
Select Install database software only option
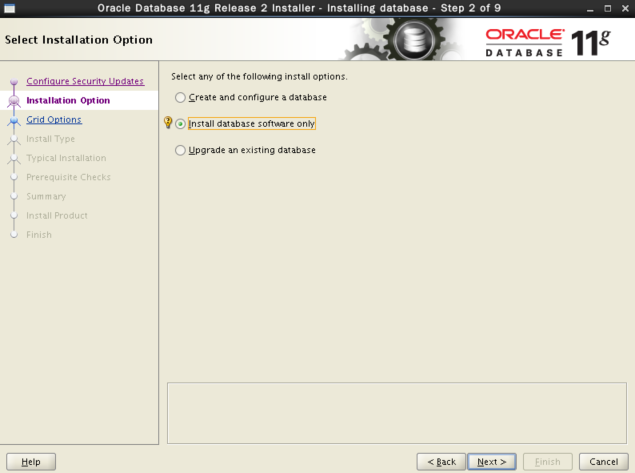pos(180,124)
